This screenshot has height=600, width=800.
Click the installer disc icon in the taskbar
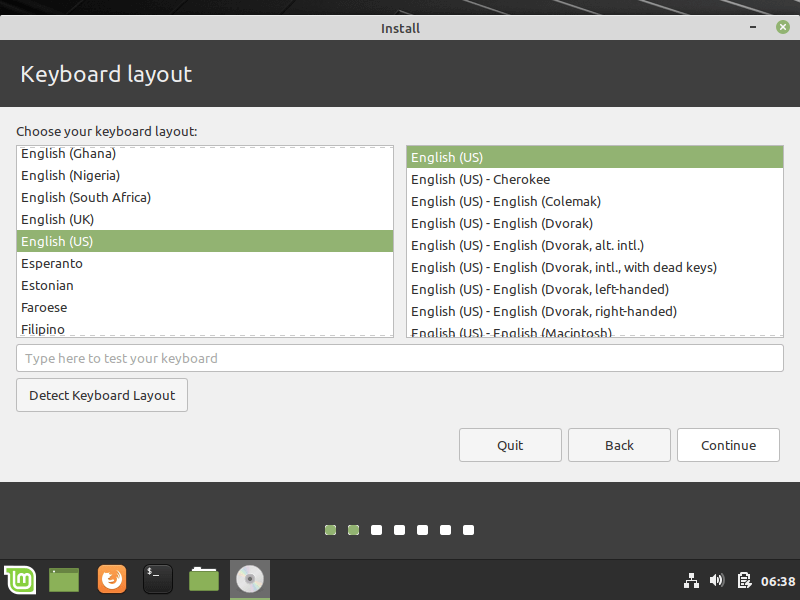click(x=249, y=579)
